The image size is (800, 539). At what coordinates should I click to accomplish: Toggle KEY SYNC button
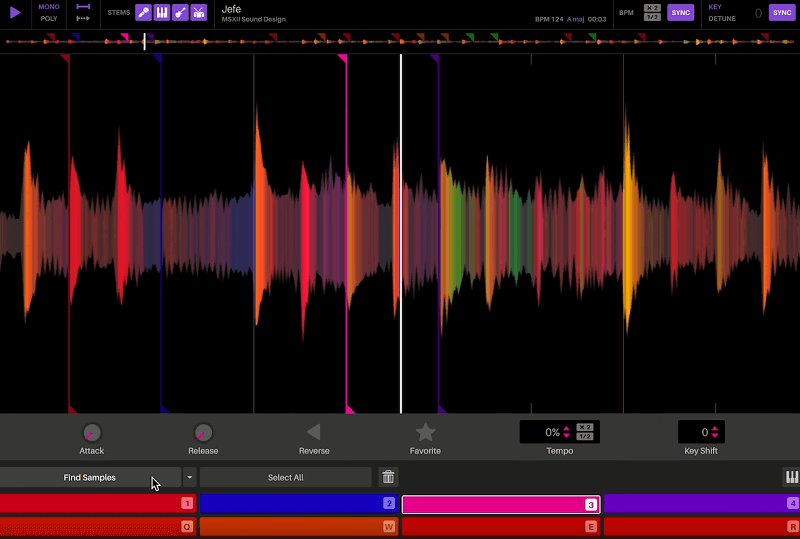[781, 13]
